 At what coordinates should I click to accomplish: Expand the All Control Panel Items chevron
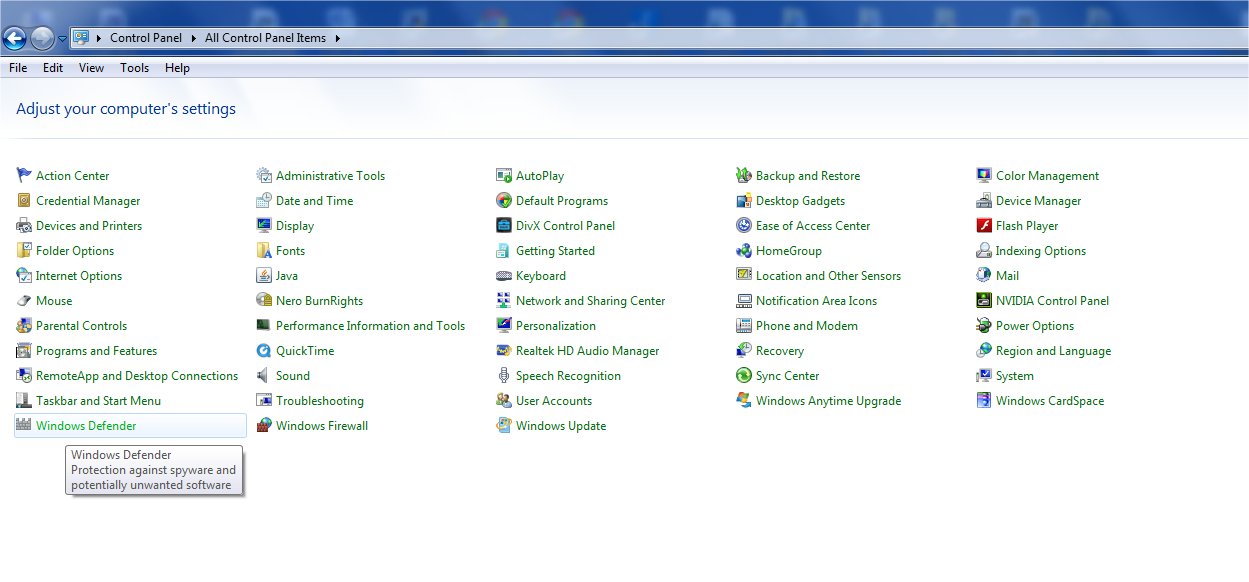click(337, 37)
